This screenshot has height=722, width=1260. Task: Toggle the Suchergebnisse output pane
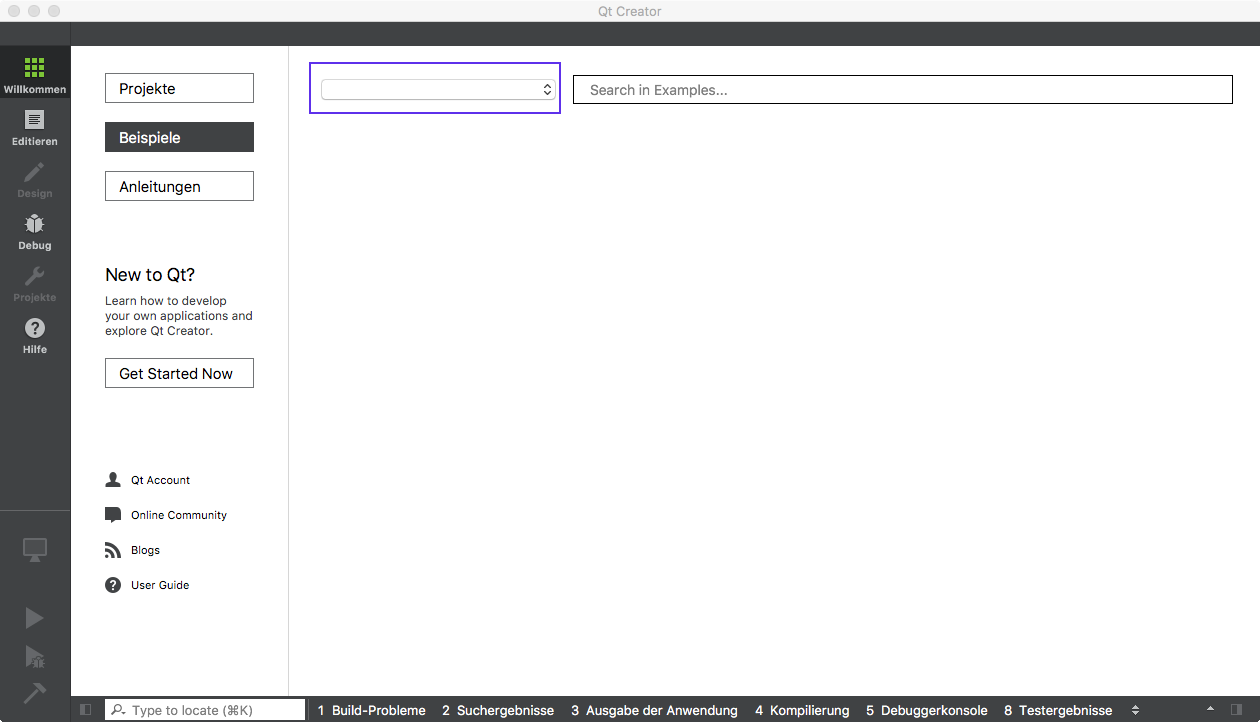pos(498,710)
